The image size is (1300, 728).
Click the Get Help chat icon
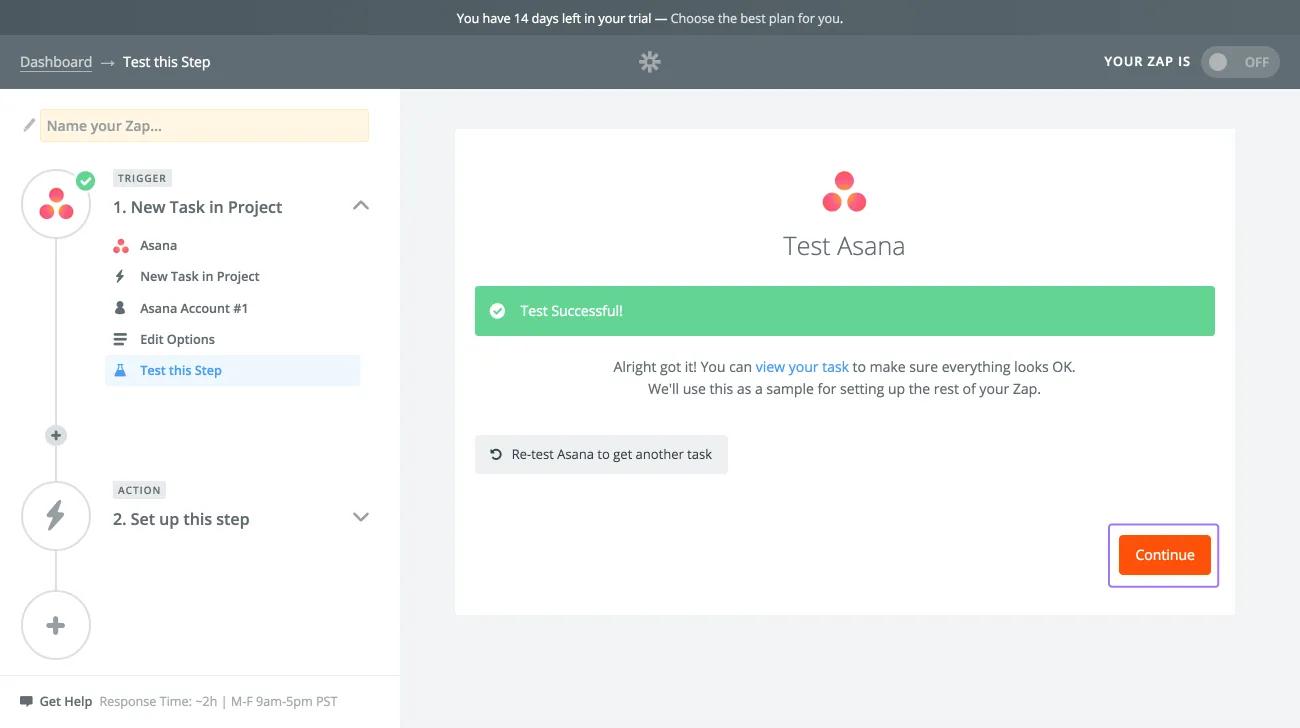tap(27, 701)
